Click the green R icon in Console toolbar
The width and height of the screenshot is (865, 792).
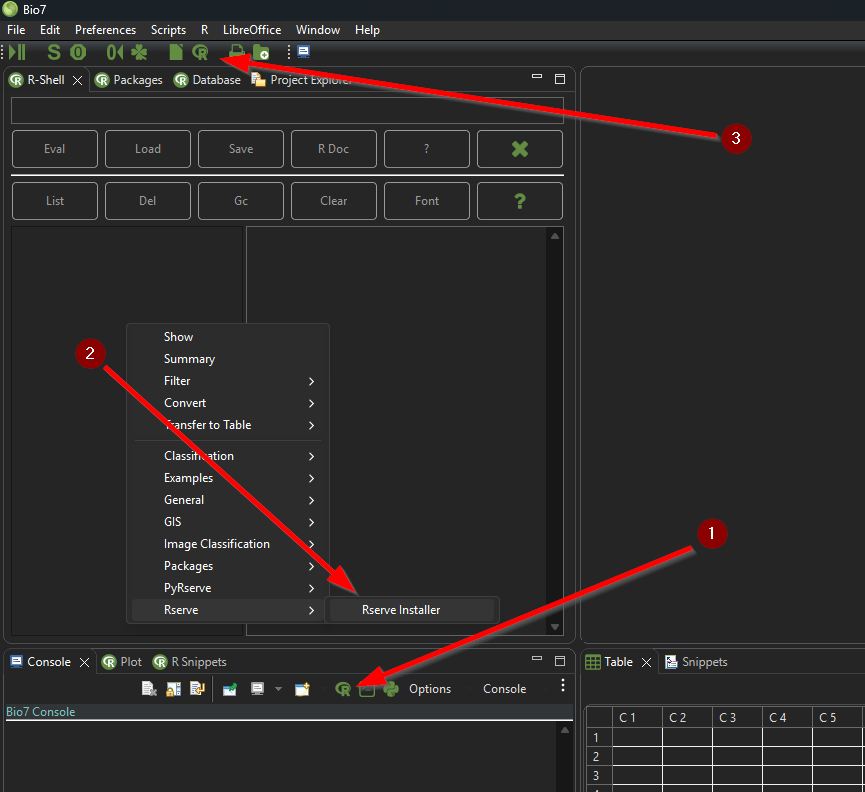point(343,688)
